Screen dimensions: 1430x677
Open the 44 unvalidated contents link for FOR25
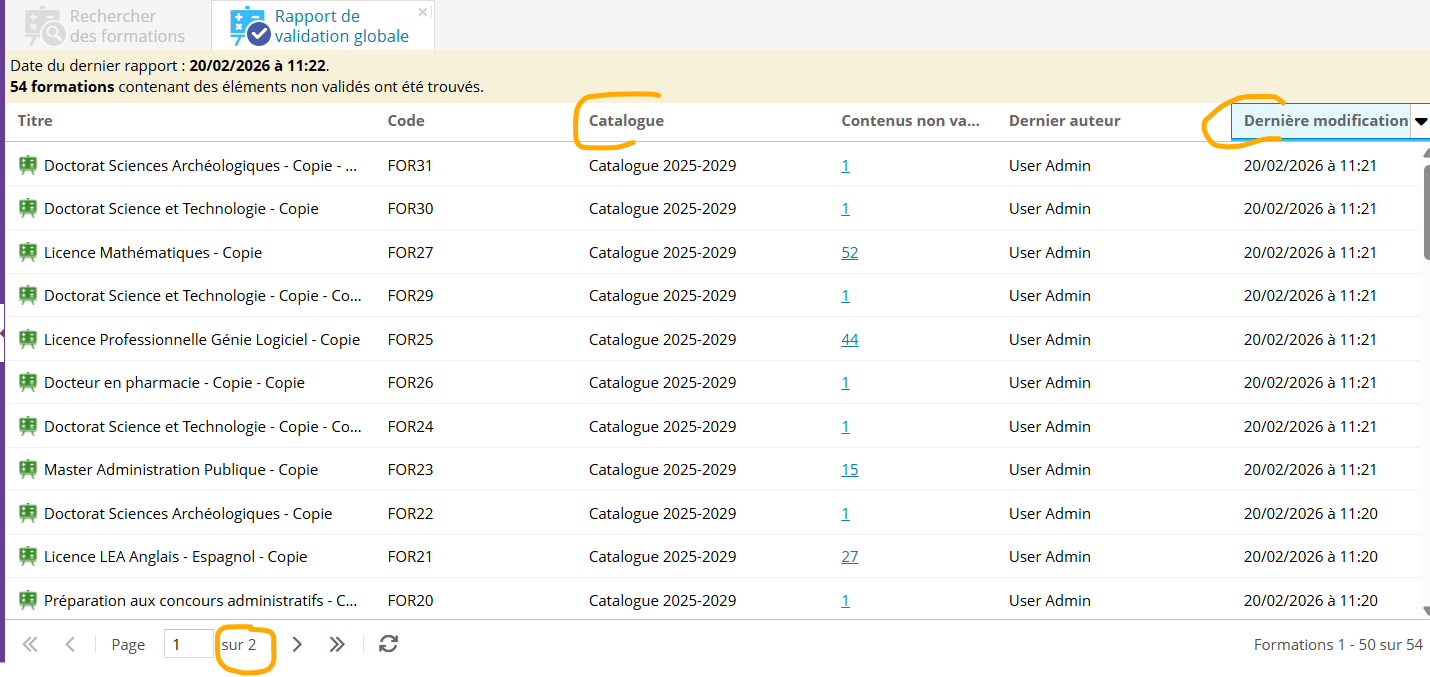point(849,340)
